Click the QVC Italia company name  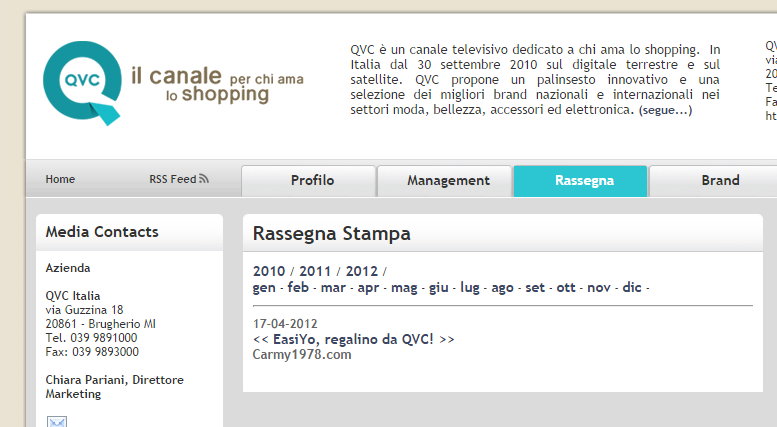click(x=73, y=296)
